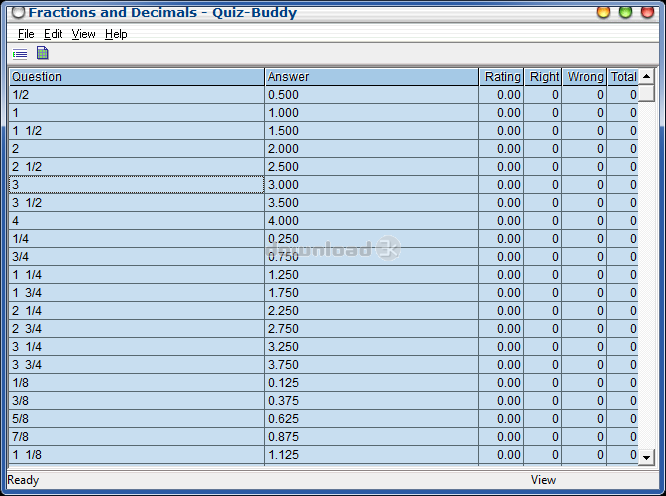Select answer cell "4.000"
The height and width of the screenshot is (496, 666).
(372, 221)
